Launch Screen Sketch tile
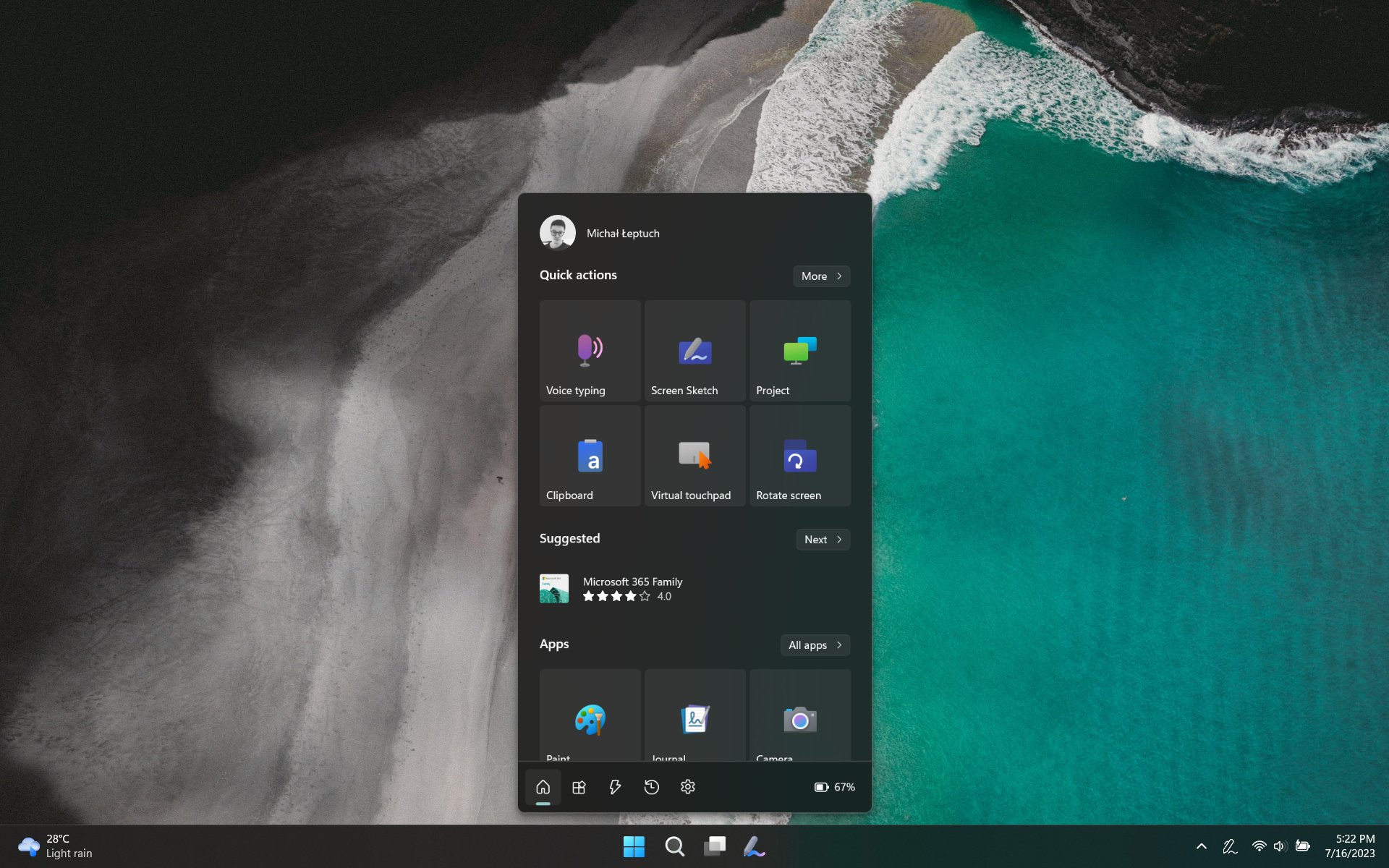The height and width of the screenshot is (868, 1389). 694,351
